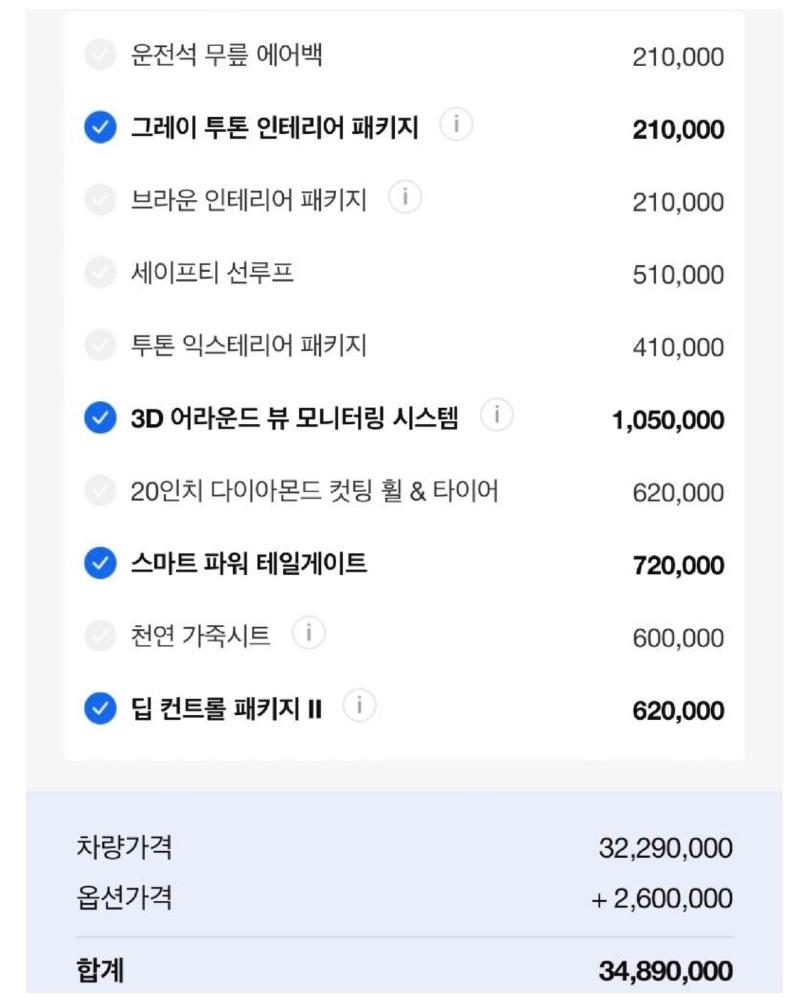
Task: Open info icon for 그레이 투톤 인테리어 패키지
Action: pos(456,123)
